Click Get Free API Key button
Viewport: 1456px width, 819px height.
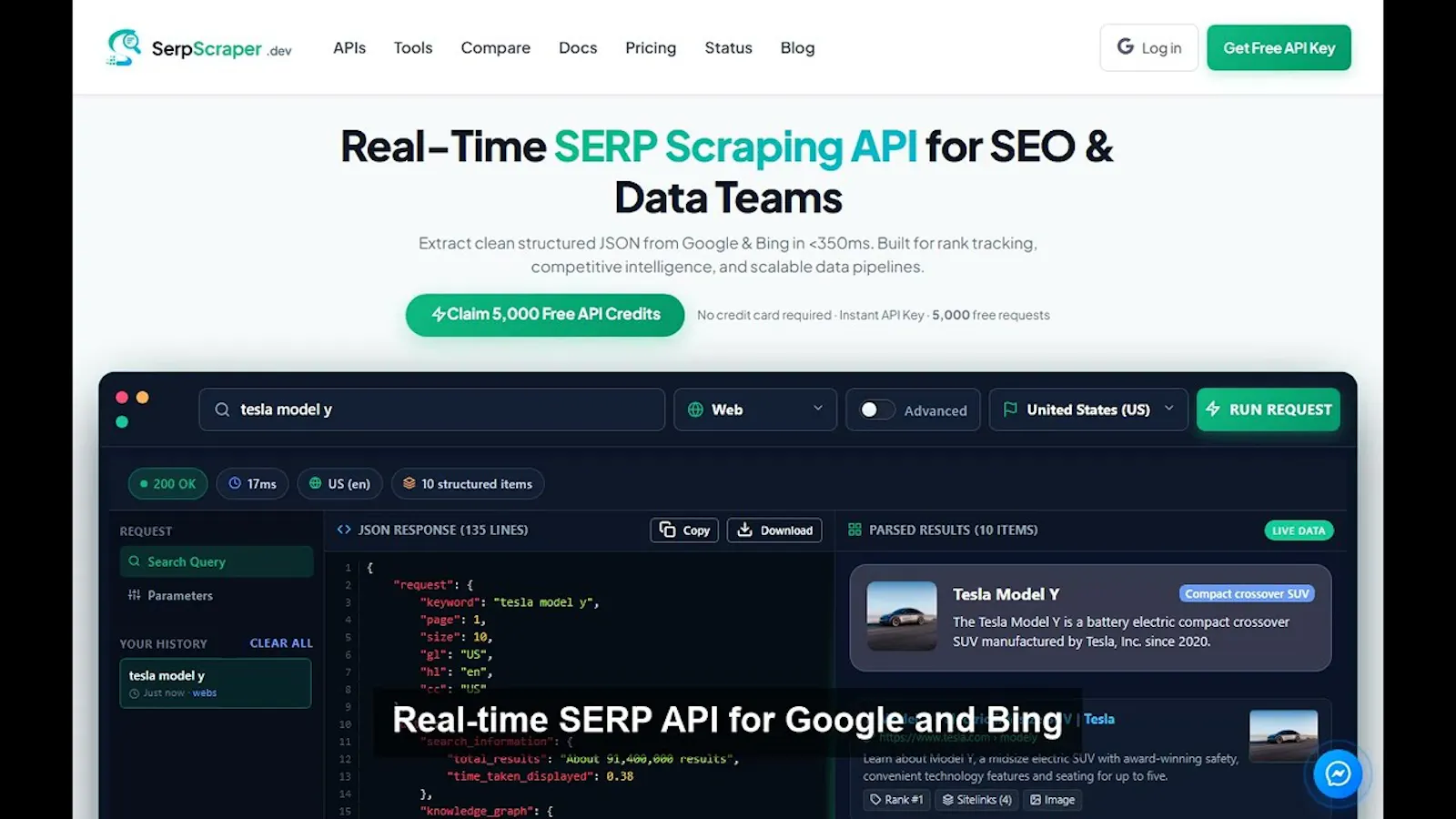(x=1279, y=47)
